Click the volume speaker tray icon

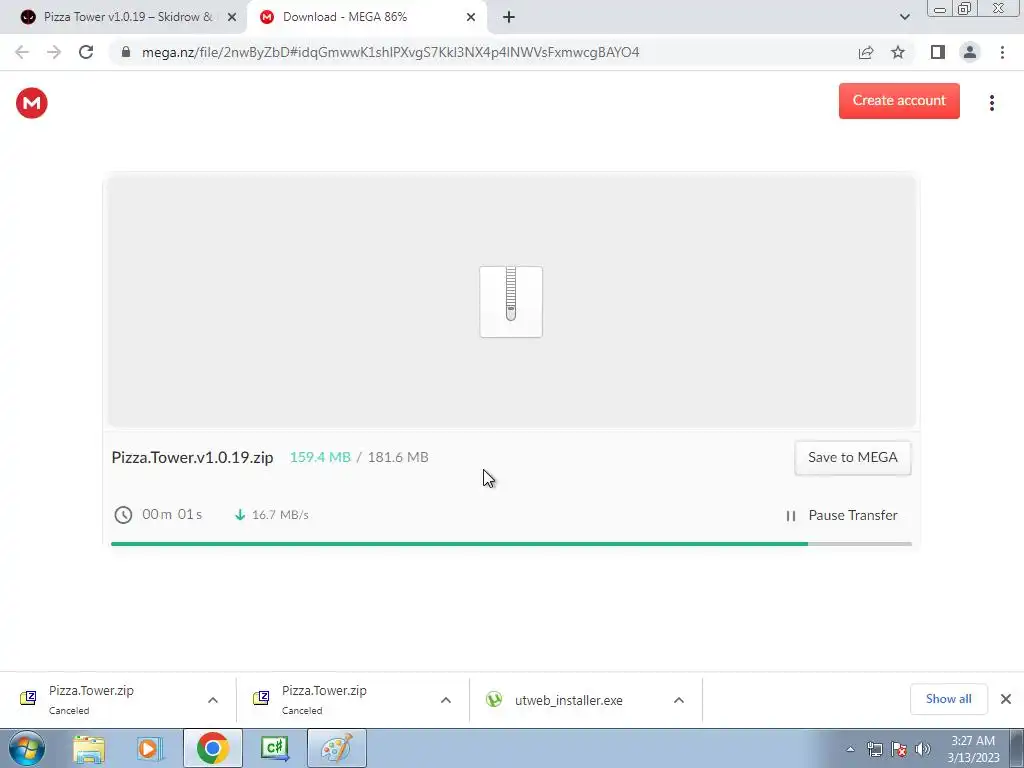[x=922, y=749]
